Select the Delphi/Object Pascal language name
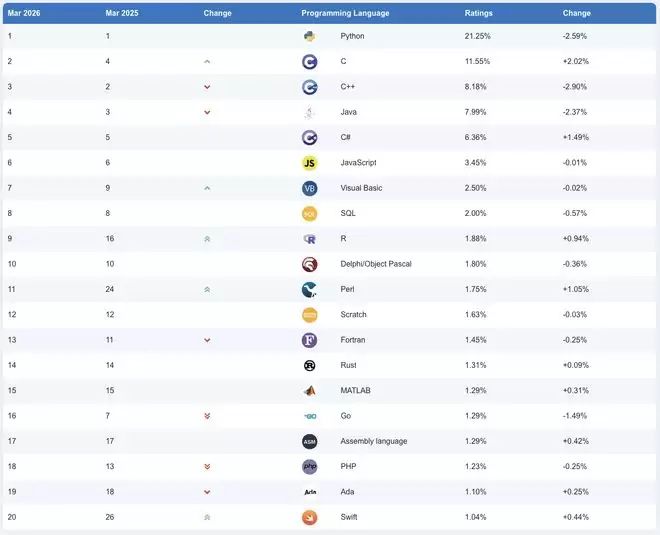This screenshot has width=660, height=535. click(x=376, y=264)
